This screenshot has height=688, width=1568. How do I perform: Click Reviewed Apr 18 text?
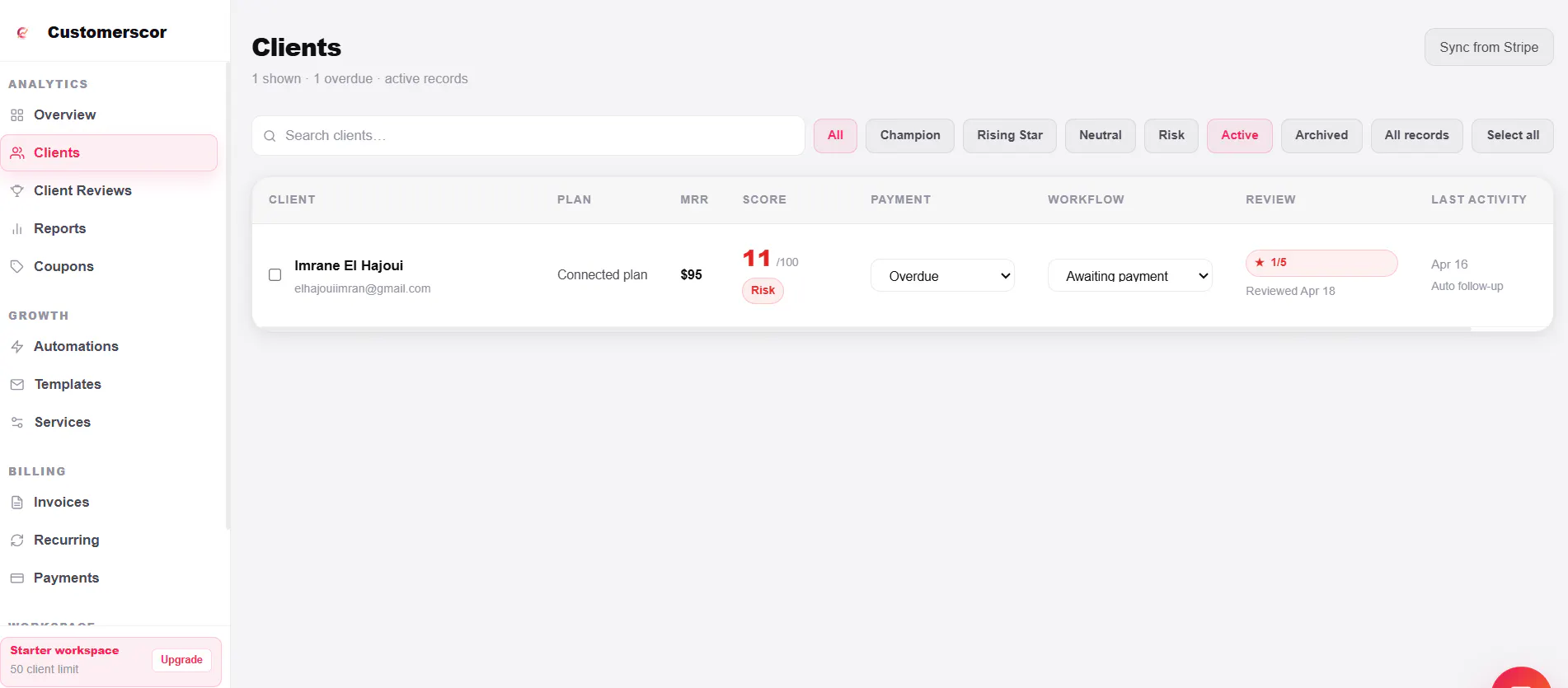coord(1290,292)
